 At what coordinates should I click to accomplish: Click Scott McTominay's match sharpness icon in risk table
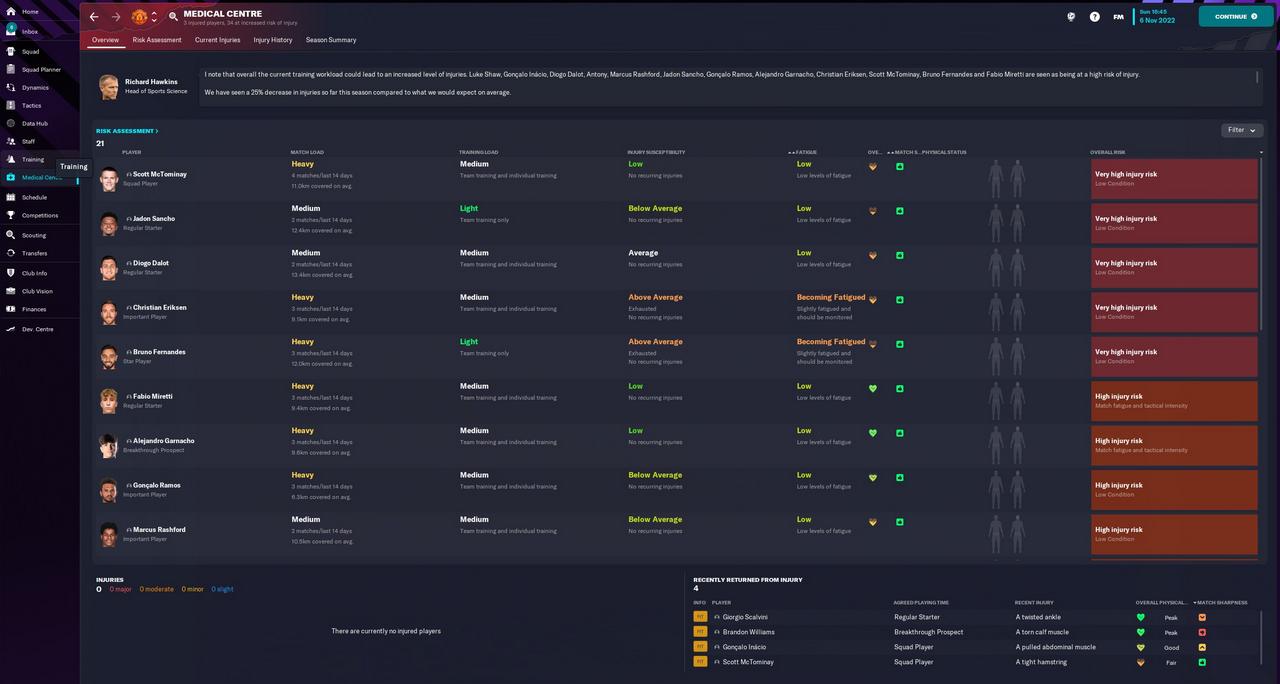tap(899, 166)
